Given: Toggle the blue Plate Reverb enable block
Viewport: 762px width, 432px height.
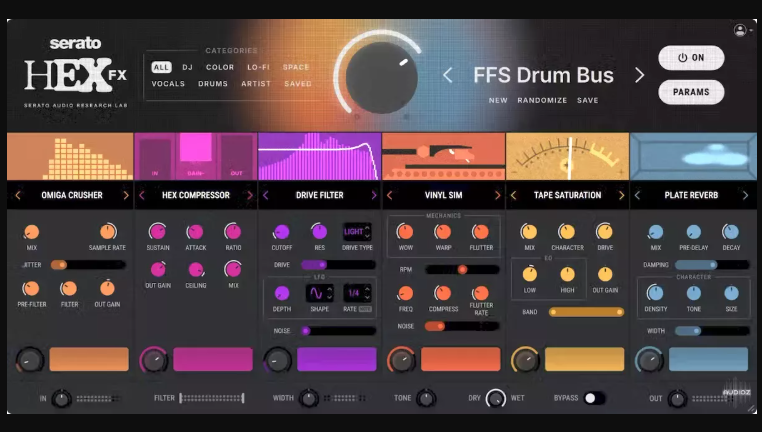Looking at the screenshot, I should pyautogui.click(x=709, y=359).
